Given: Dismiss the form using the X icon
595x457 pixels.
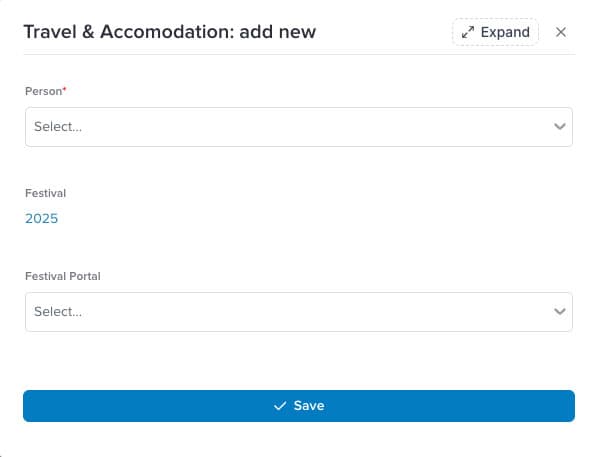Looking at the screenshot, I should [x=560, y=32].
